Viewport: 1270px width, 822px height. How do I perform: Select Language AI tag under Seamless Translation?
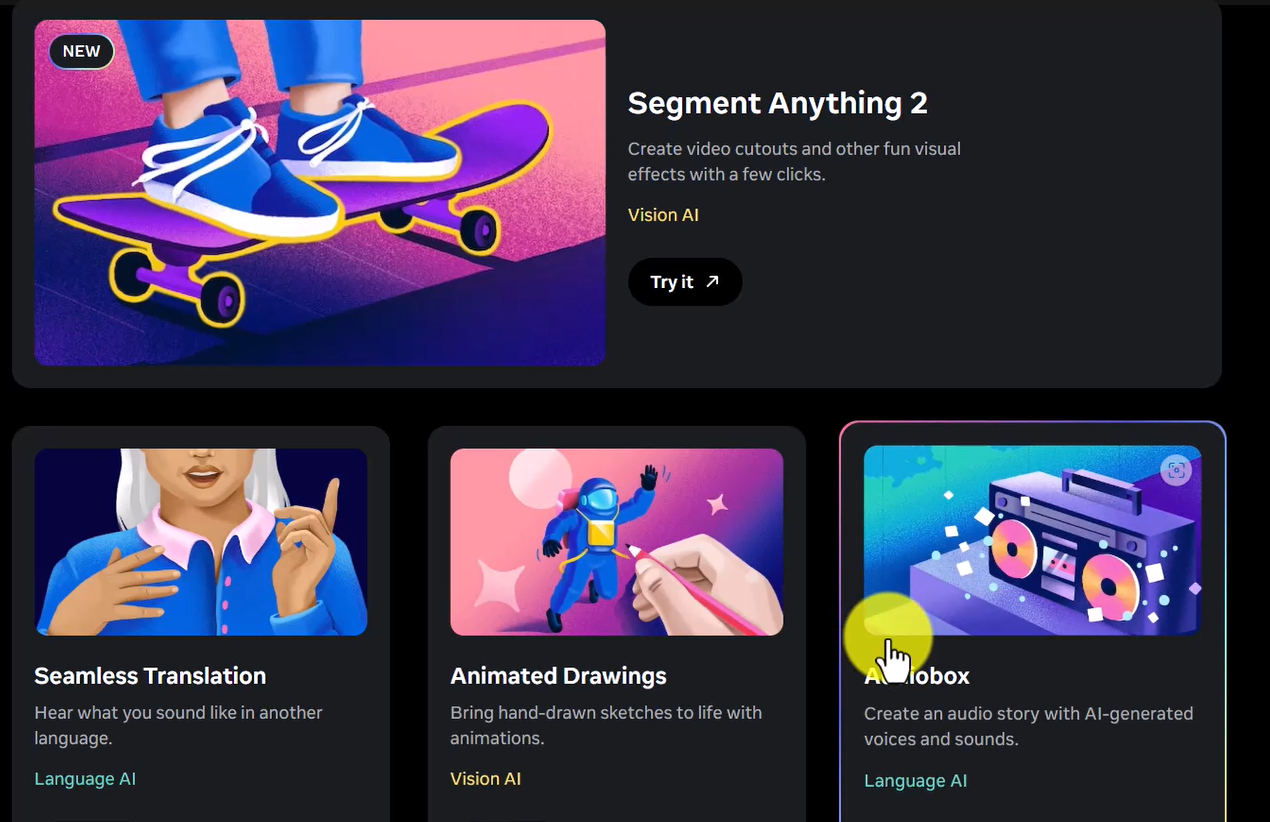click(x=85, y=779)
